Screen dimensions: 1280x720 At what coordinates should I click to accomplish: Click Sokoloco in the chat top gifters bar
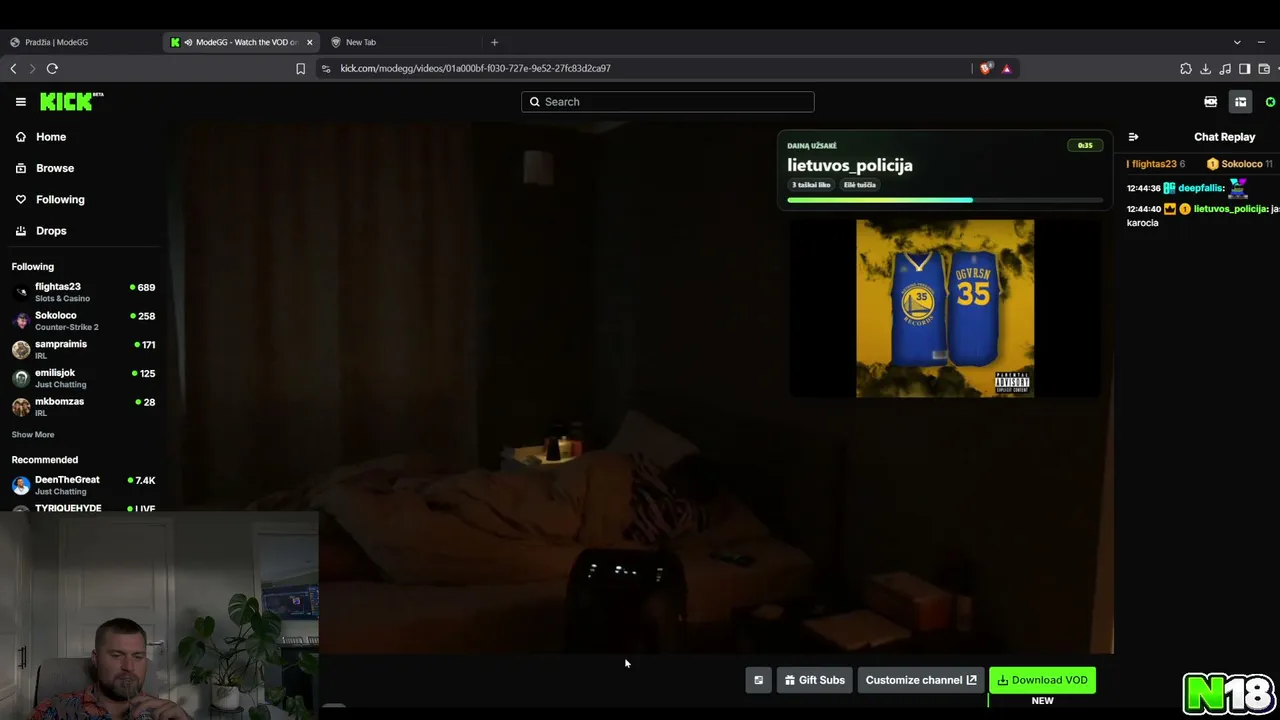click(1241, 164)
